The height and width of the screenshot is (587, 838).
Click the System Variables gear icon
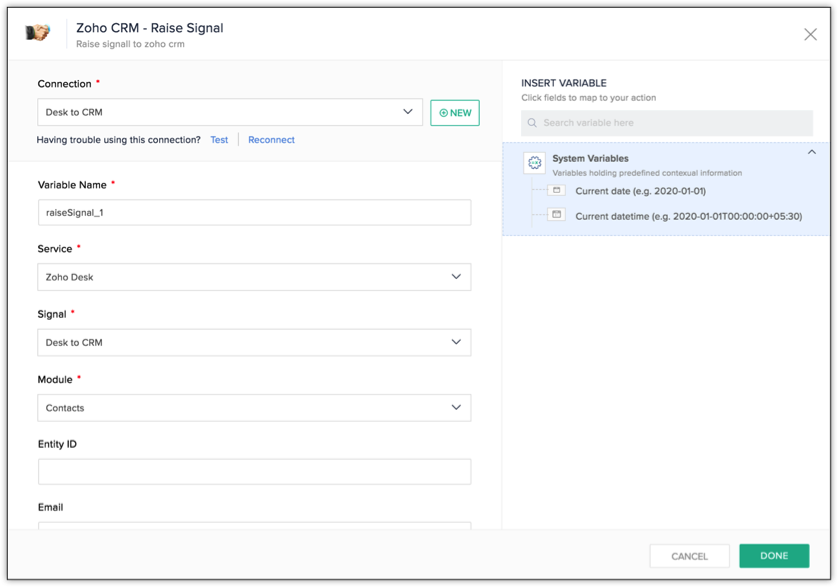(x=535, y=163)
